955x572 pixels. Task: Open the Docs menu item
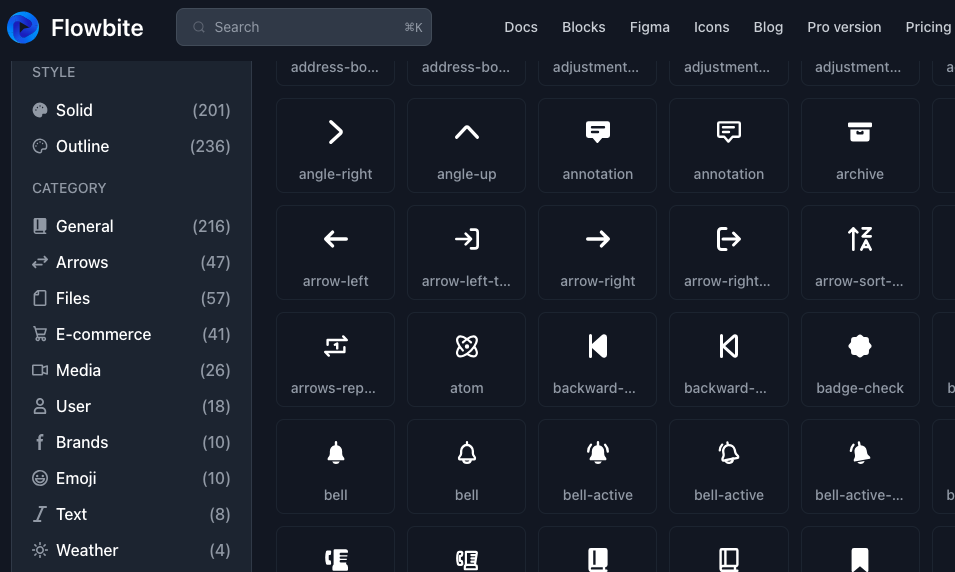pos(521,27)
